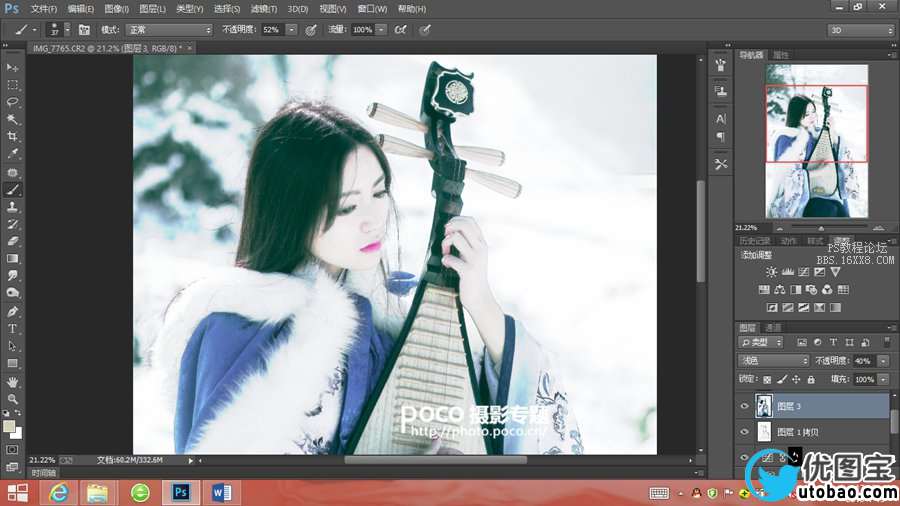Select the Rectangular Marquee tool

(x=12, y=85)
